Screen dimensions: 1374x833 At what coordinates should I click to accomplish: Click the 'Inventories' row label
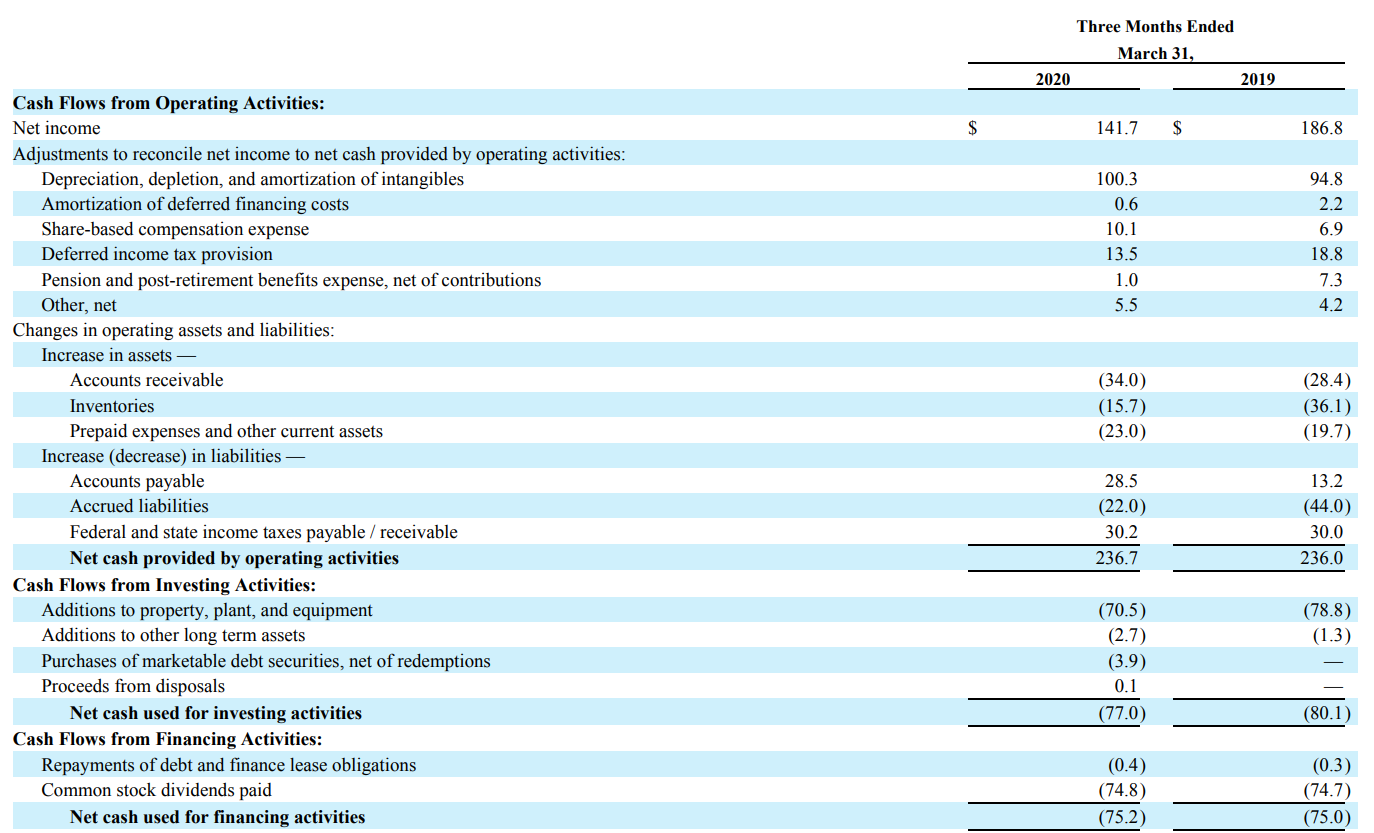point(112,406)
